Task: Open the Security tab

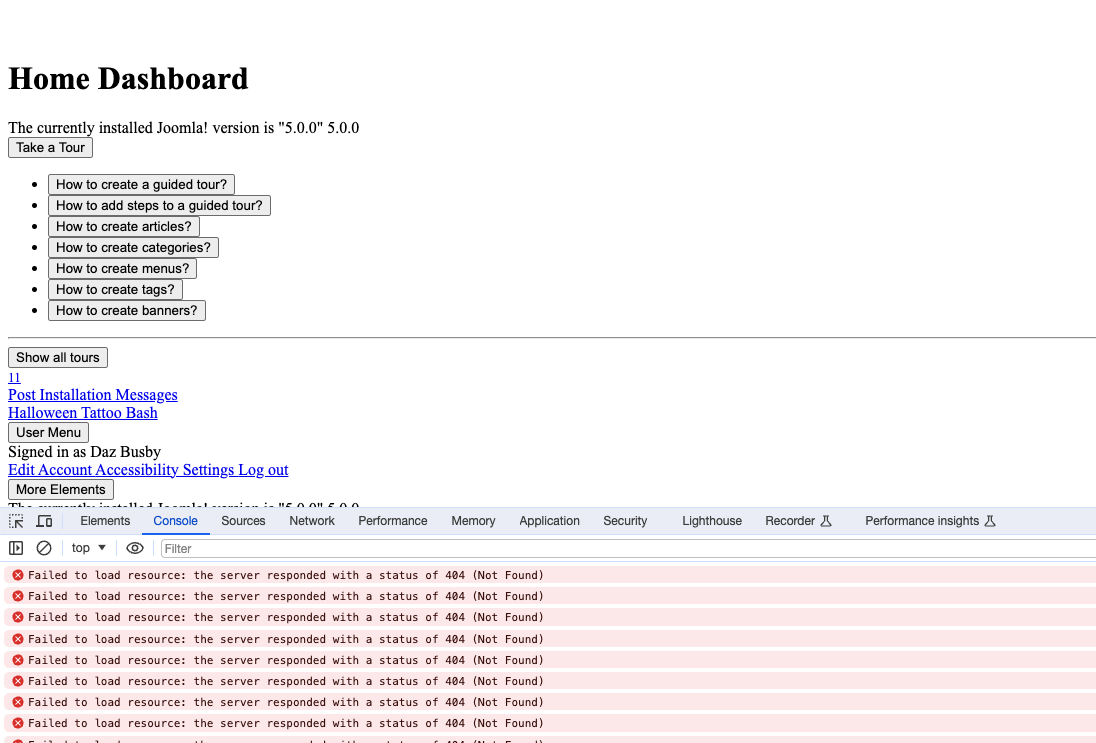Action: click(x=625, y=521)
